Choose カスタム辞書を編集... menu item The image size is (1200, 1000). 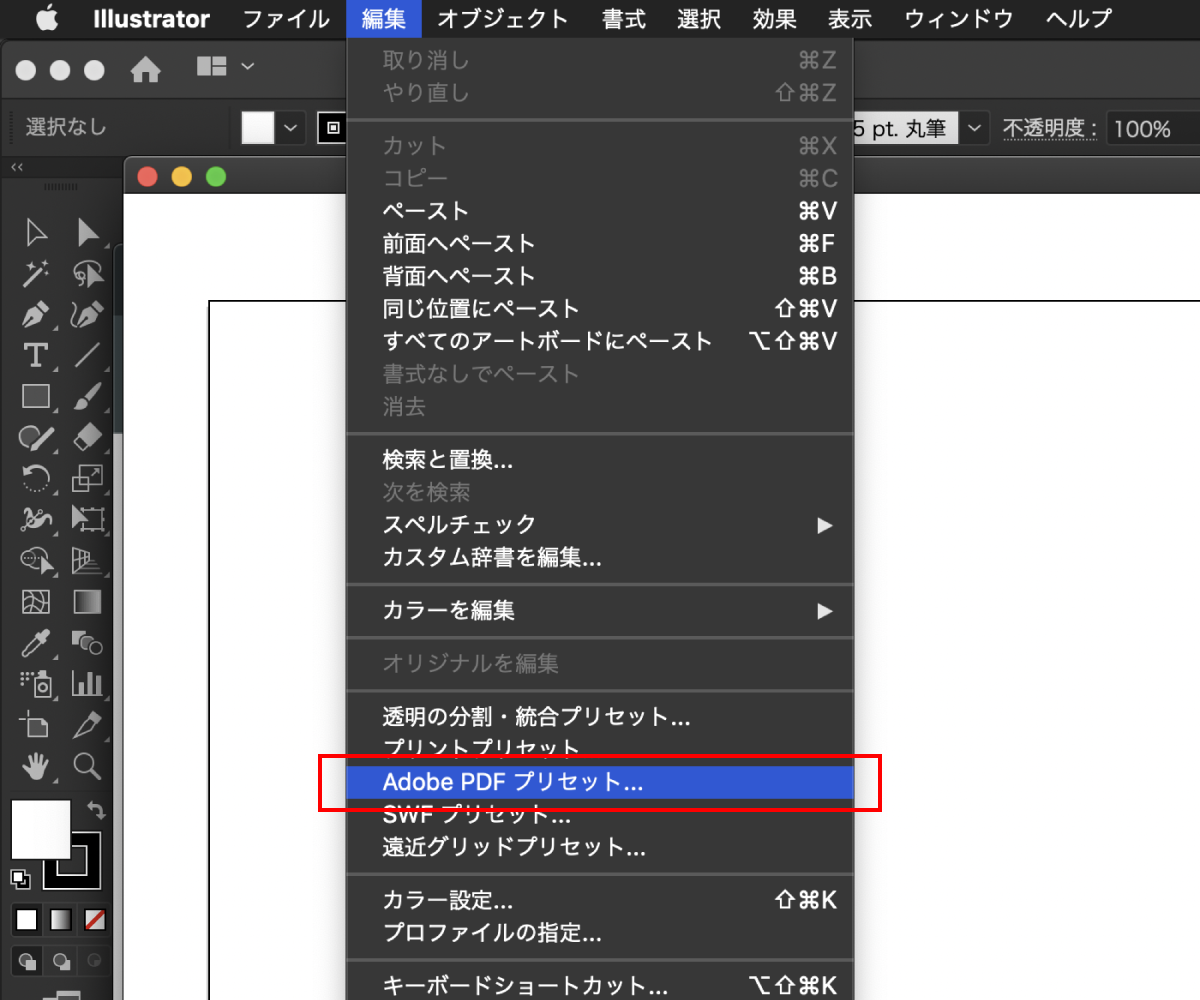[599, 557]
